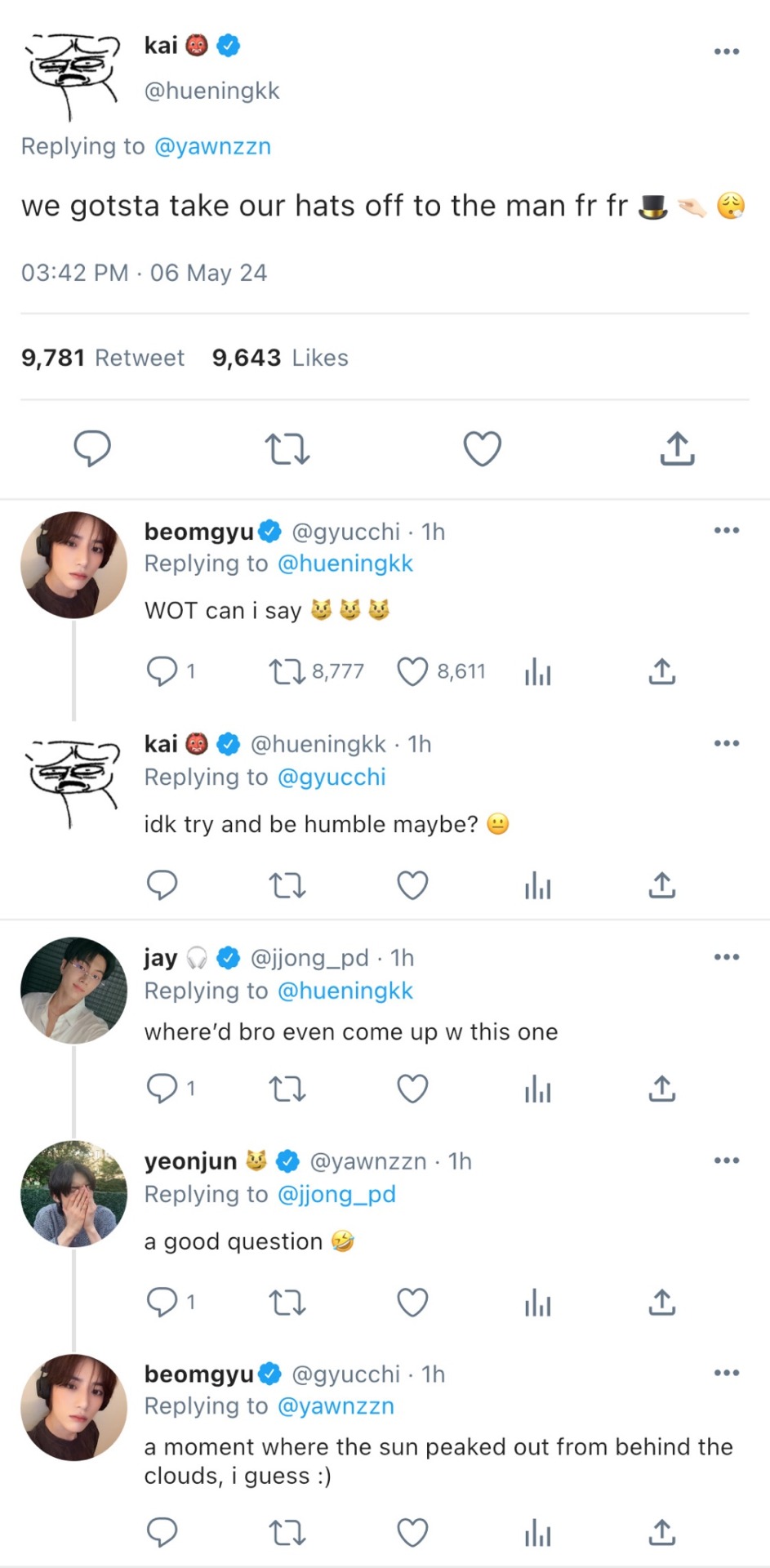View analytics on kai's humble reply

537,885
